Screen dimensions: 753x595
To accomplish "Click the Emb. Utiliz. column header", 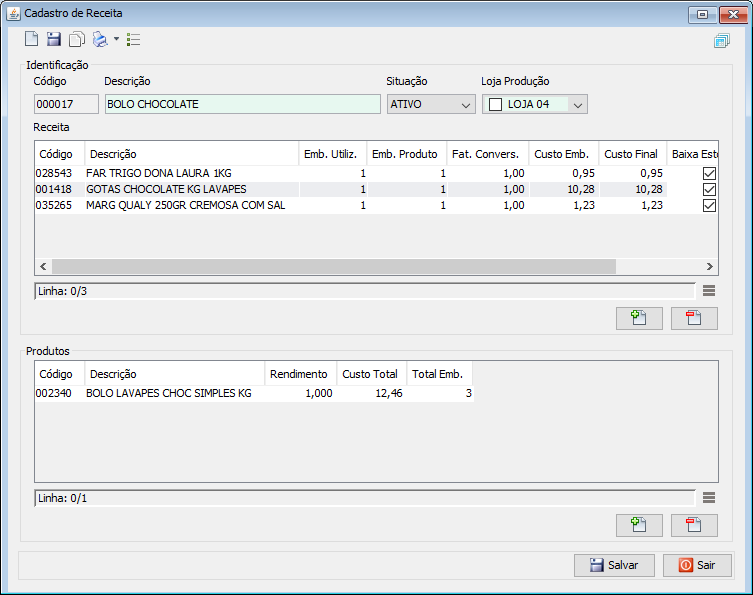I will [333, 154].
